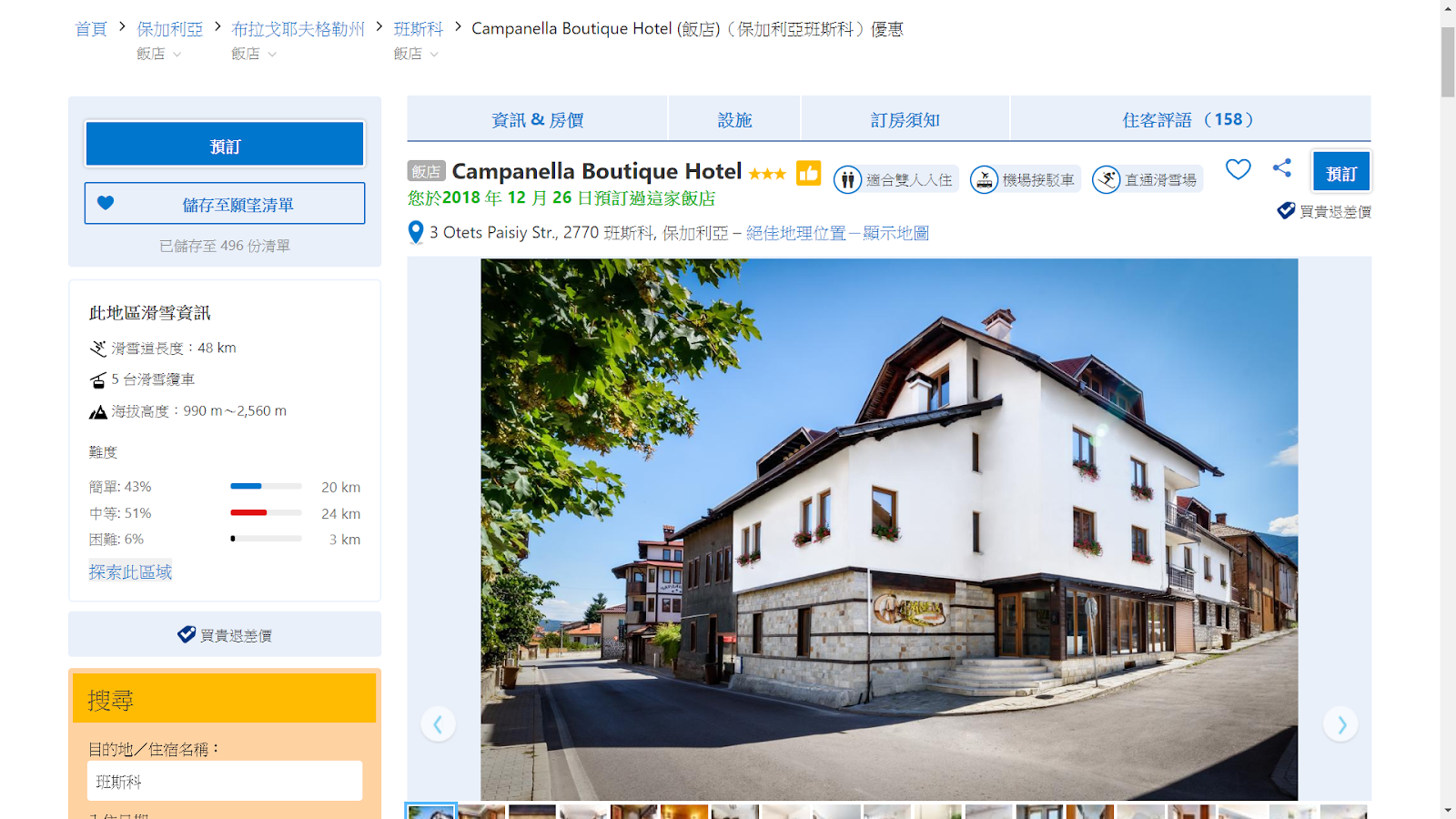Click the 5 台滑雪纜車 text
Image resolution: width=1456 pixels, height=819 pixels.
[153, 379]
